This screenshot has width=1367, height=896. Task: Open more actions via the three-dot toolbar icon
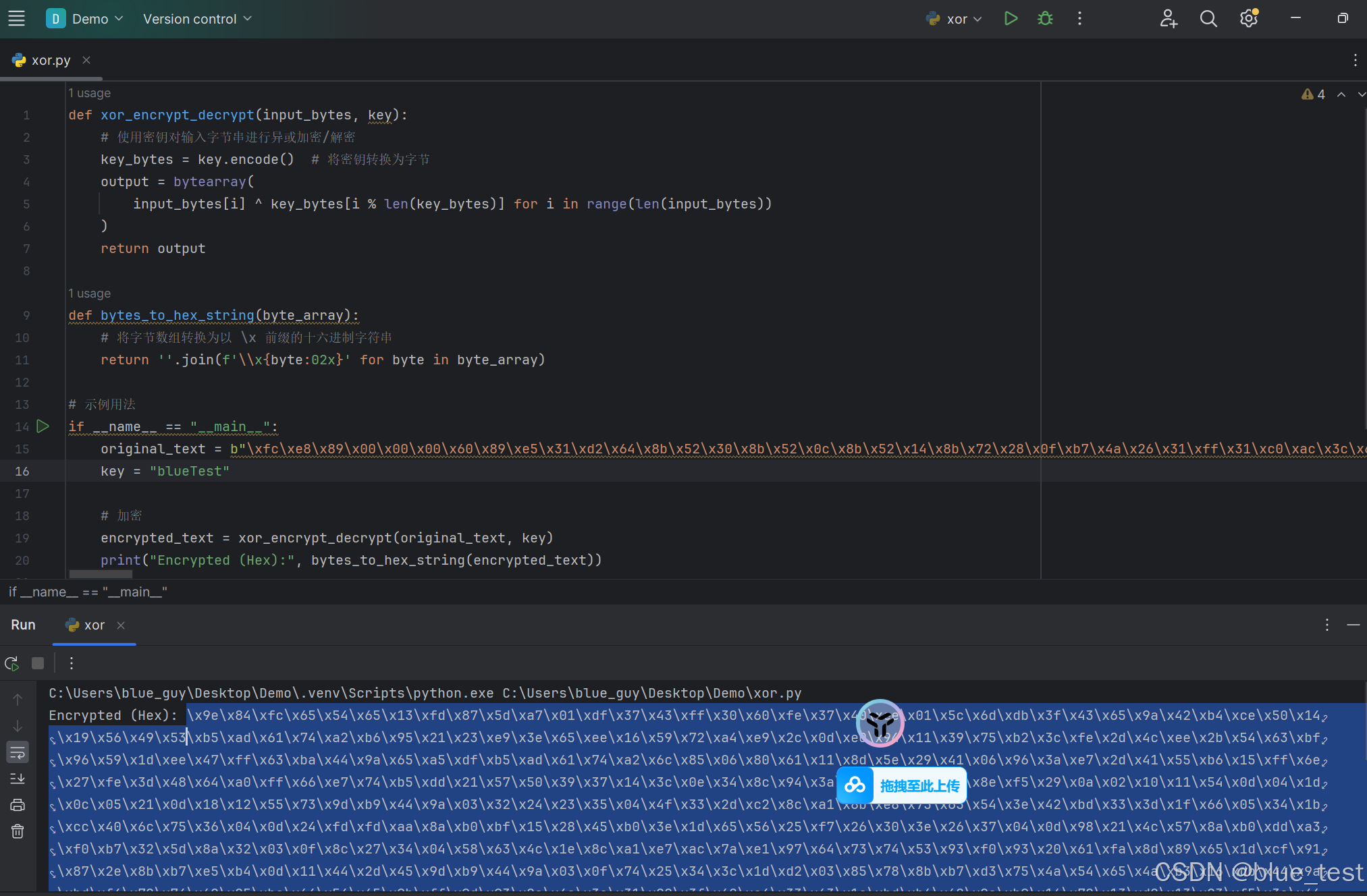coord(1079,18)
